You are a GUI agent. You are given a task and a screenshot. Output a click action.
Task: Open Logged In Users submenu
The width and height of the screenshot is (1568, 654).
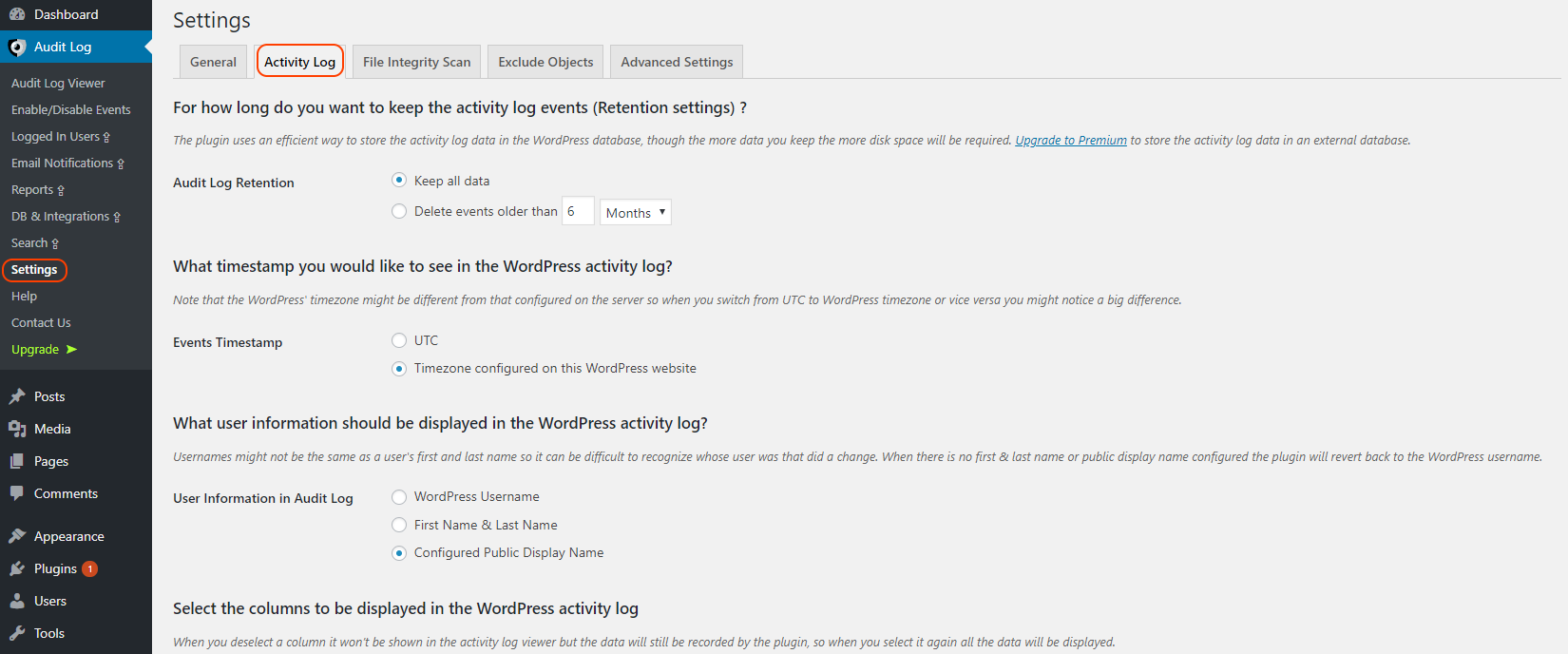tap(55, 137)
